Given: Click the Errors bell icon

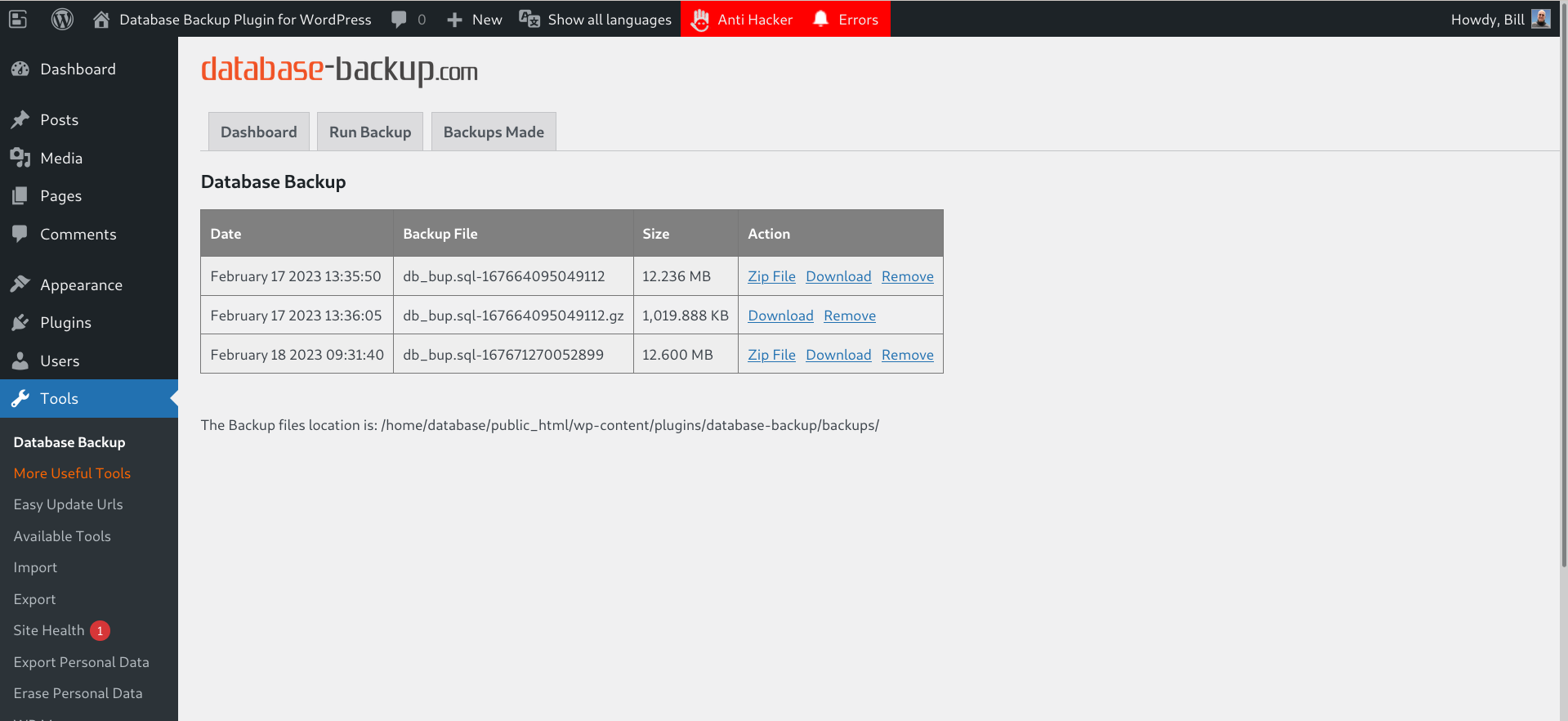Looking at the screenshot, I should tap(821, 19).
